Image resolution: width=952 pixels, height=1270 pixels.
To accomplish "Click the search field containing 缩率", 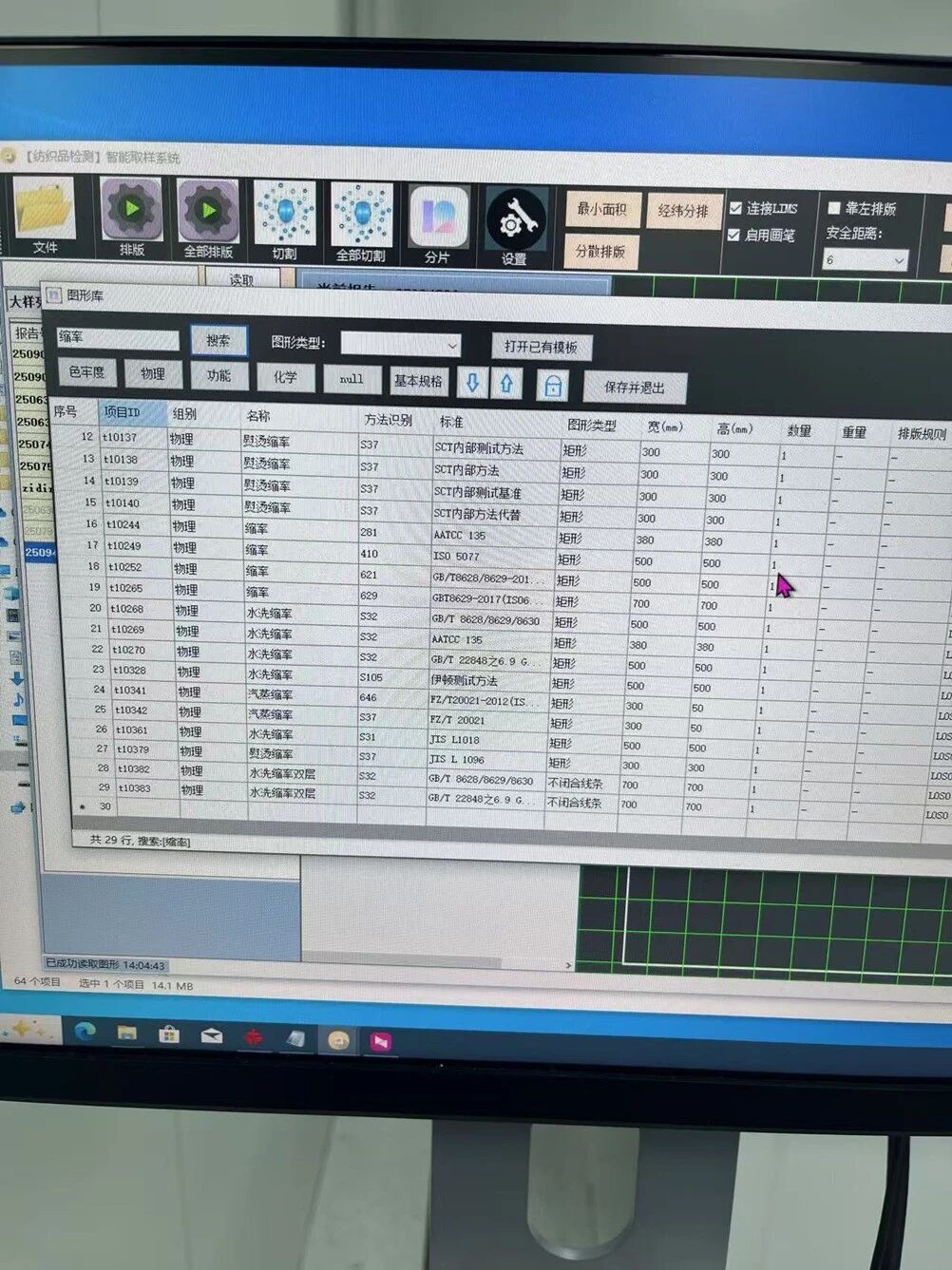I will 118,338.
